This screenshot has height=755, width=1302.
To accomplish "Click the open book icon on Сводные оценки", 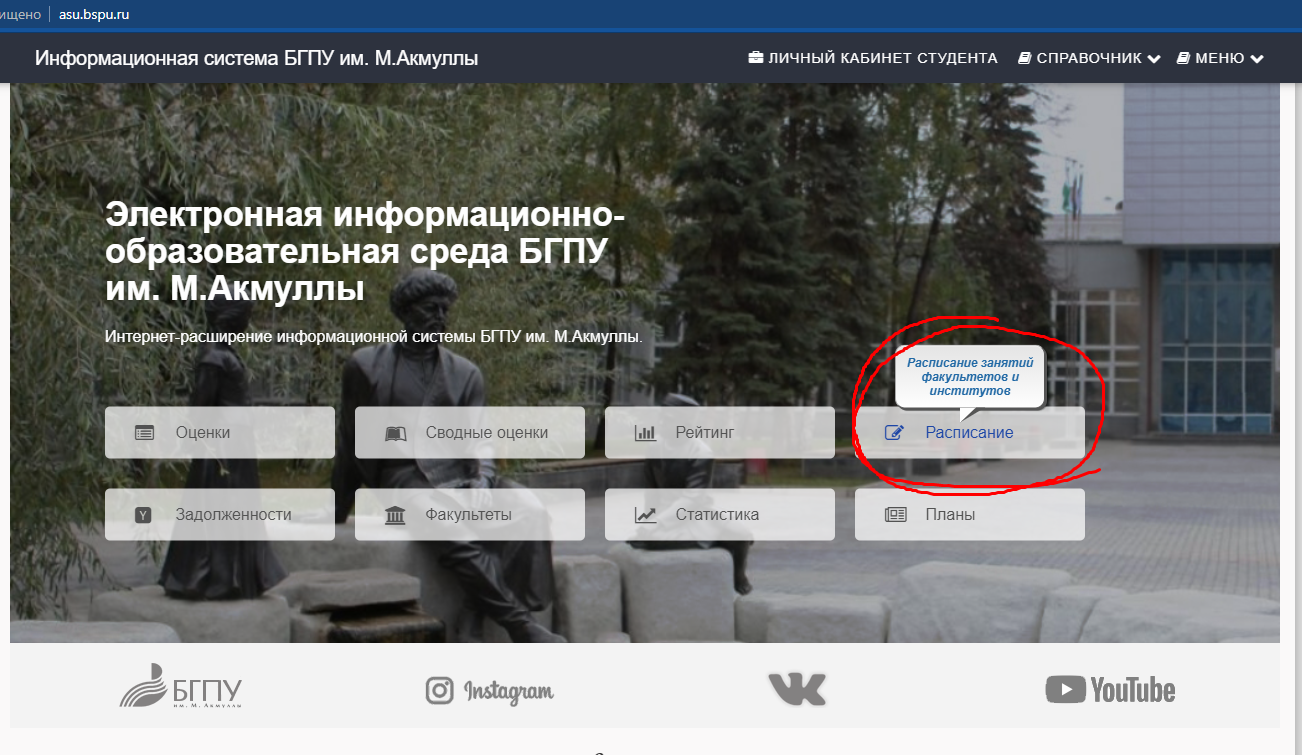I will 396,433.
